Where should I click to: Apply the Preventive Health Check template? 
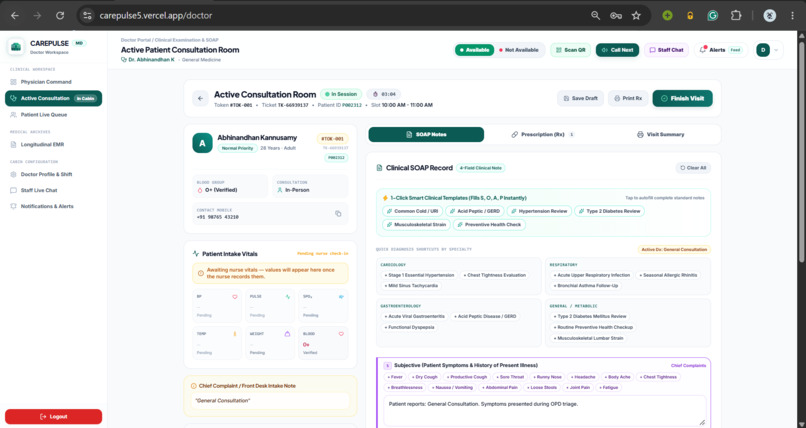pos(489,225)
